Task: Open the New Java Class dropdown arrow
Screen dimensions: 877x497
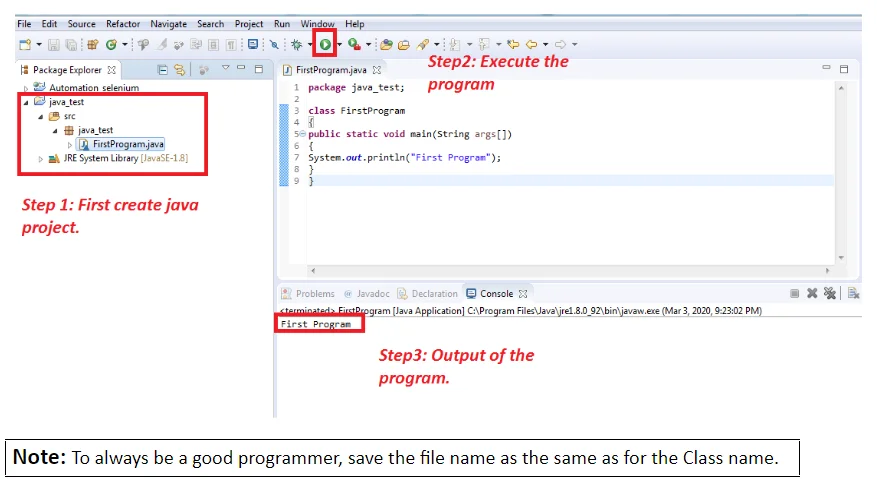Action: click(x=125, y=45)
